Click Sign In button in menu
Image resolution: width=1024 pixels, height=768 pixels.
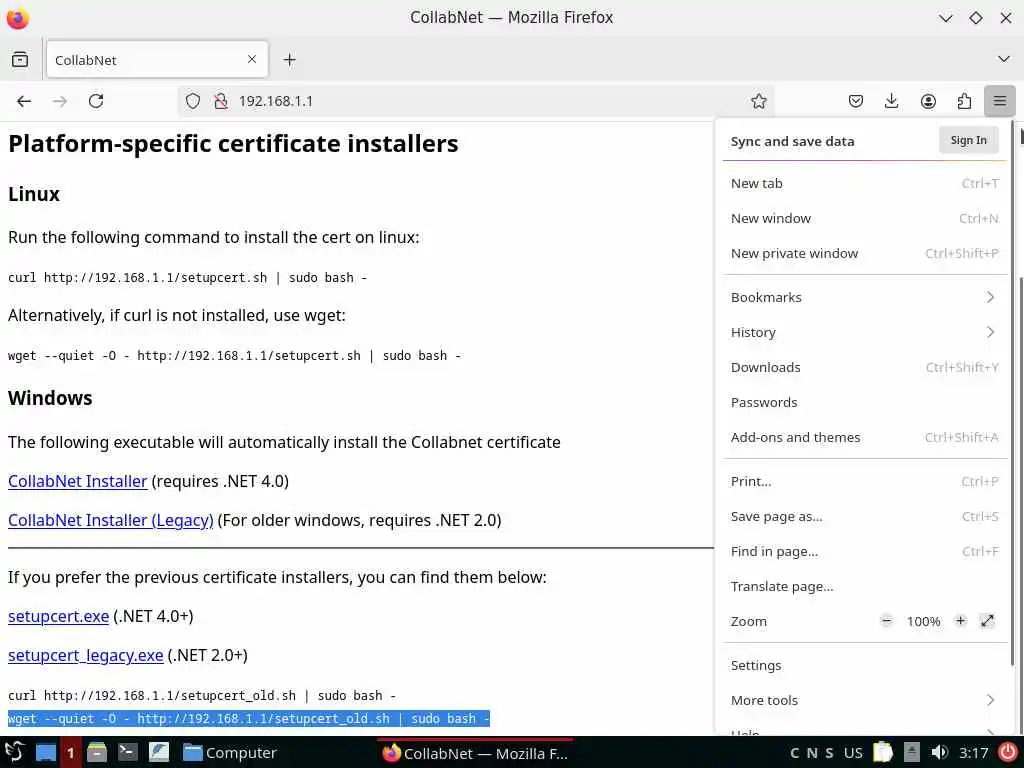[x=968, y=140]
